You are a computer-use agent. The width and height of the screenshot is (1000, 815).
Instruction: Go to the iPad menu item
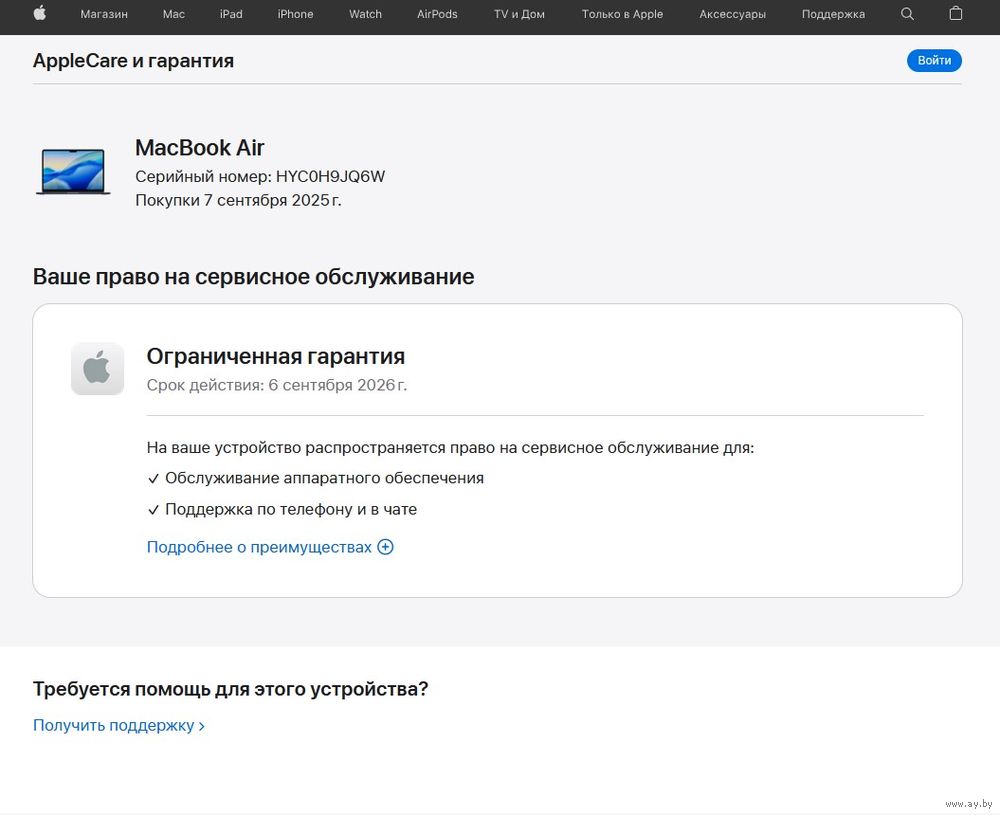coord(231,14)
